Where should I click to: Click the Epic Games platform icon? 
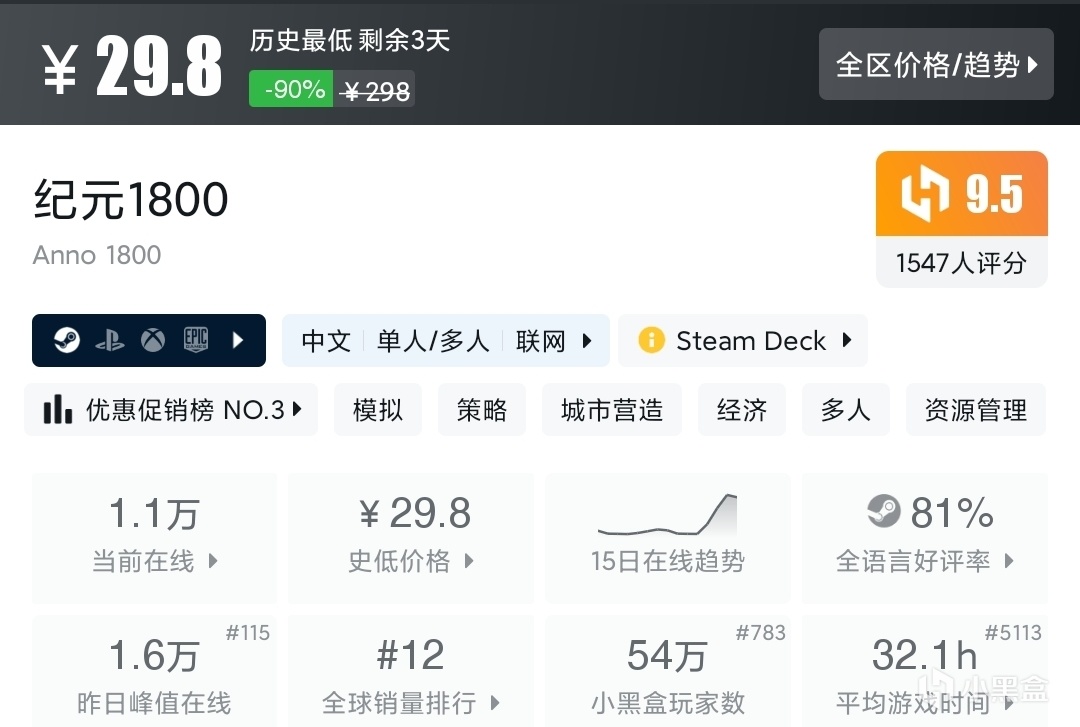[x=195, y=341]
